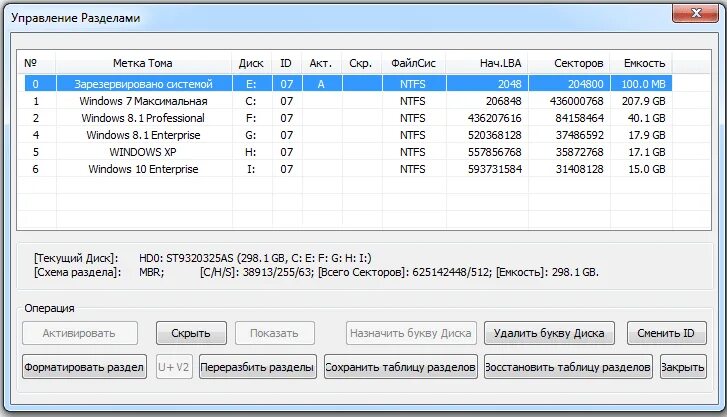Viewport: 727px width, 417px height.
Task: Click the Скрыть button
Action: pos(191,333)
